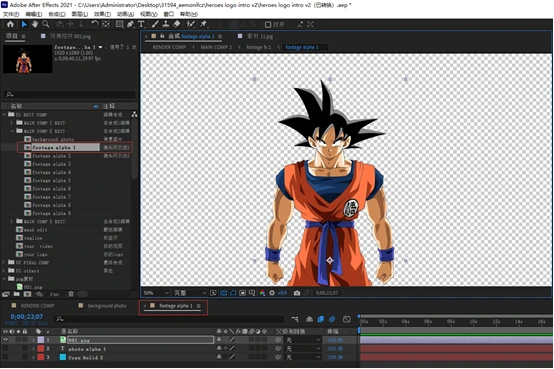Select the Eraser tool
The width and height of the screenshot is (554, 369).
177,24
